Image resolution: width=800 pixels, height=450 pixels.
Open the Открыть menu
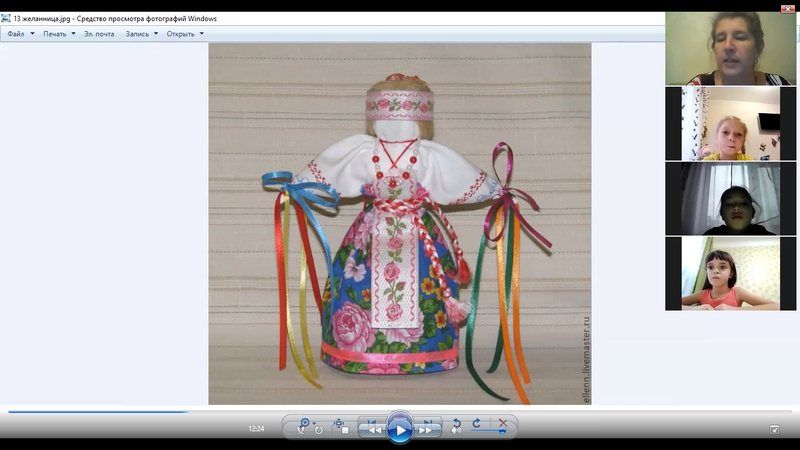pos(181,34)
